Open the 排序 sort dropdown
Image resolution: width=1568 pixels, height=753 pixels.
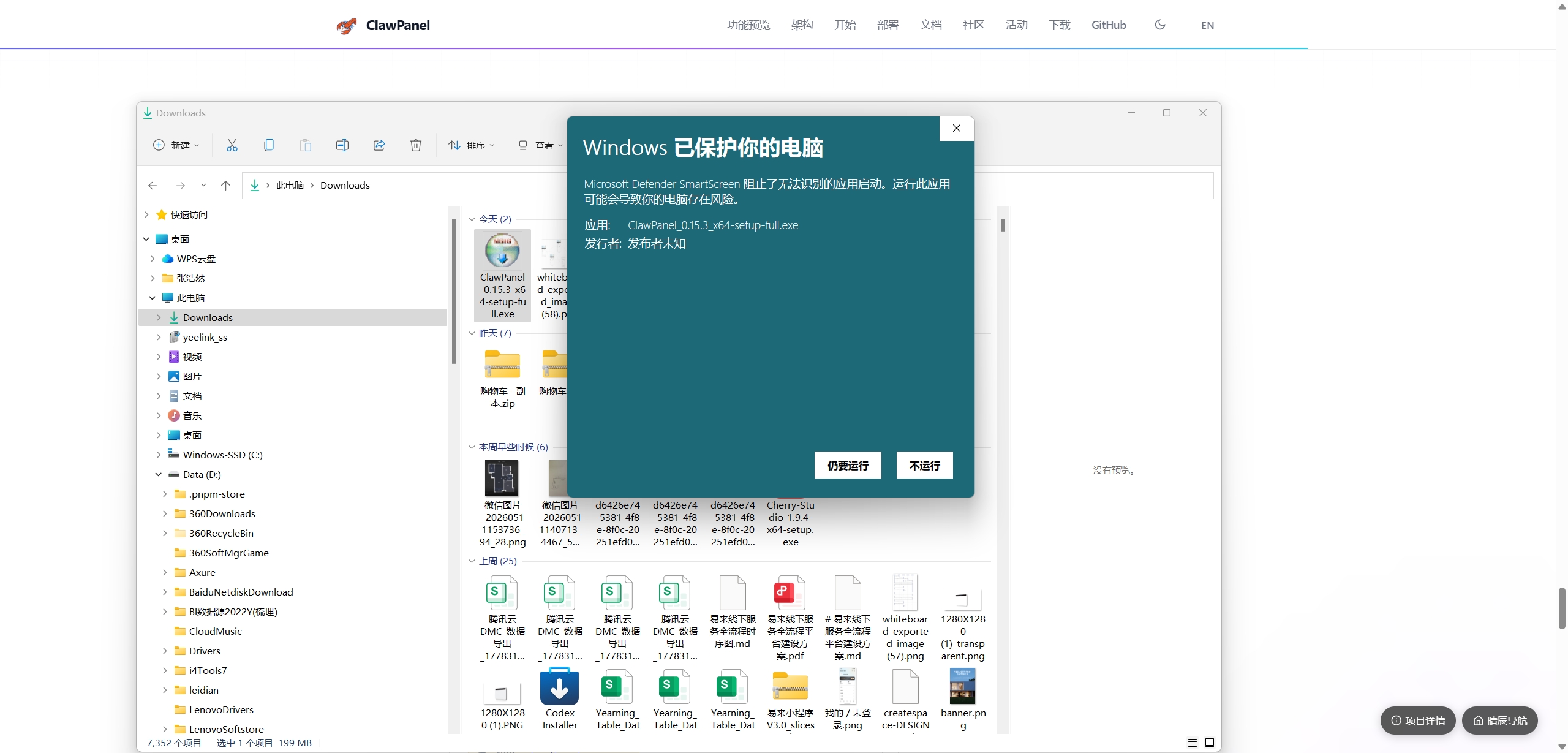click(471, 145)
